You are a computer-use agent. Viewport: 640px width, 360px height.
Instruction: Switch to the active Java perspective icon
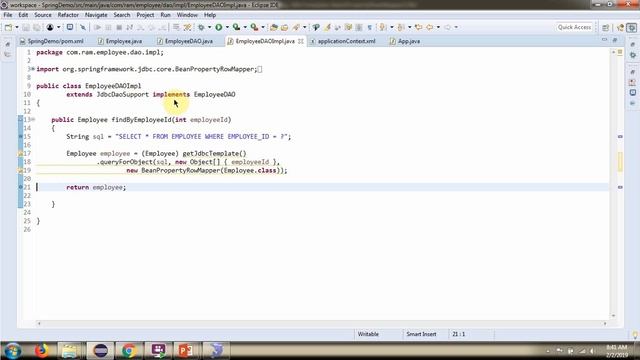coord(632,27)
